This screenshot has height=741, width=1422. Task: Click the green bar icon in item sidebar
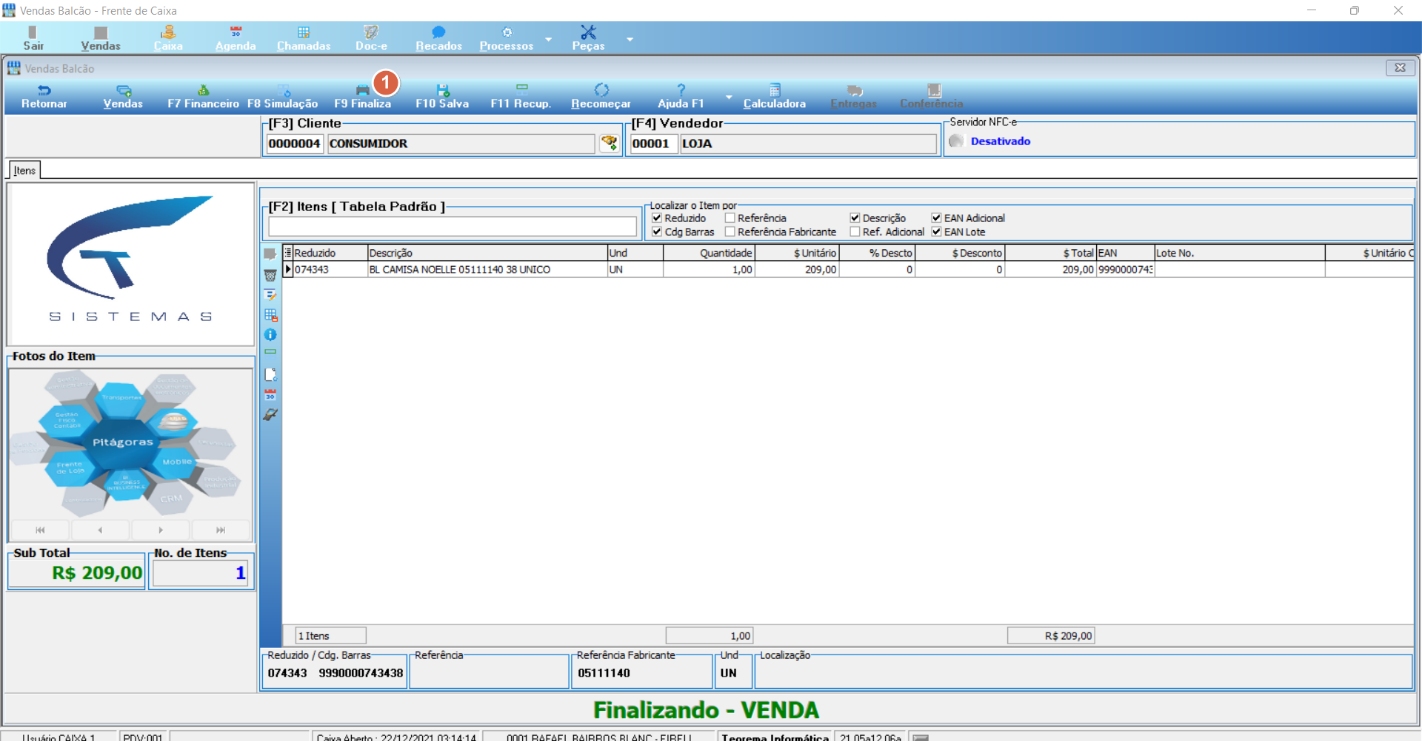coord(270,352)
